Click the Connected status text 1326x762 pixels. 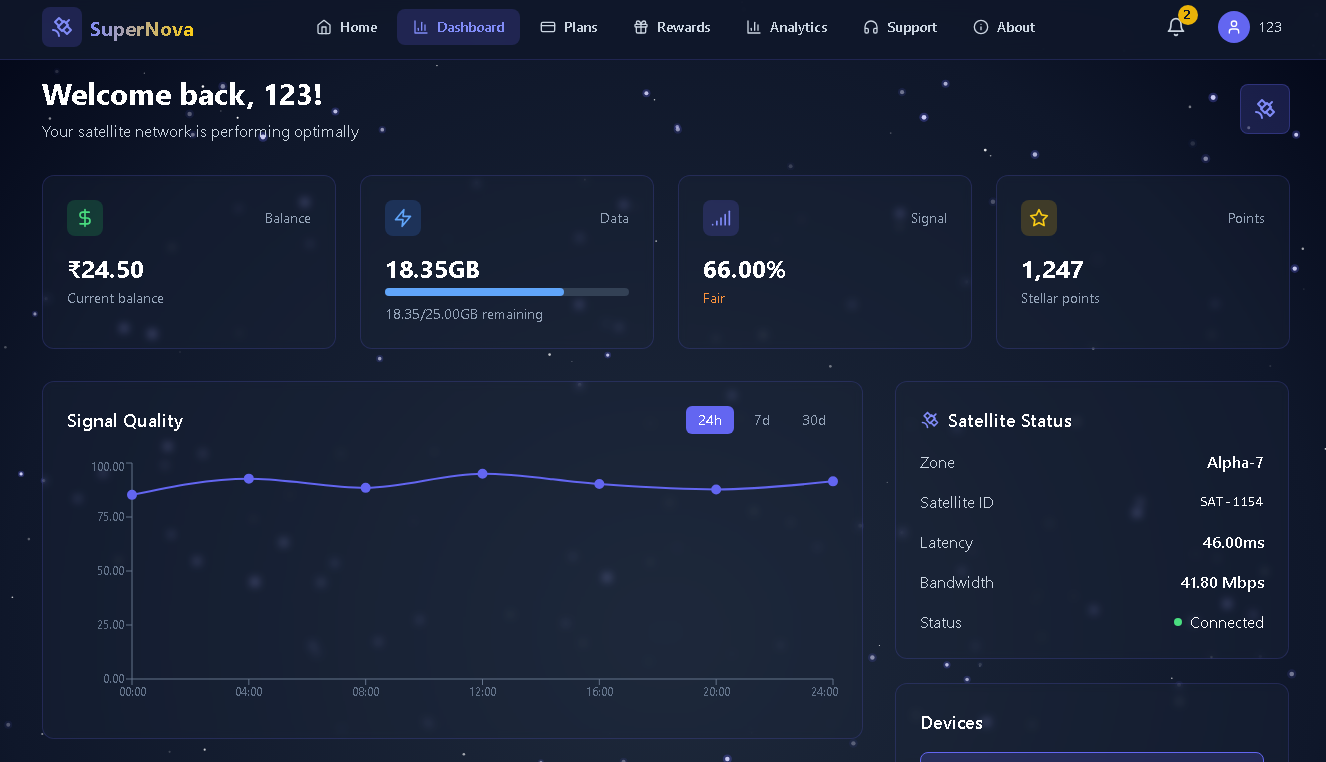click(1227, 622)
